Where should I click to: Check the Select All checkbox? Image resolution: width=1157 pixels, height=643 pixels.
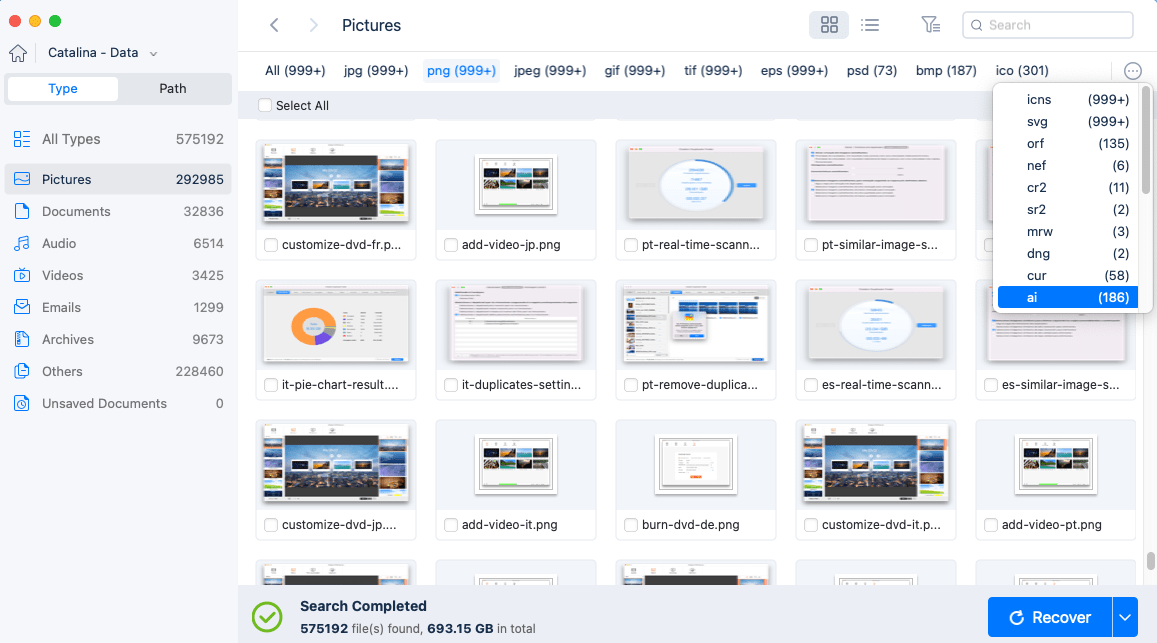tap(265, 106)
